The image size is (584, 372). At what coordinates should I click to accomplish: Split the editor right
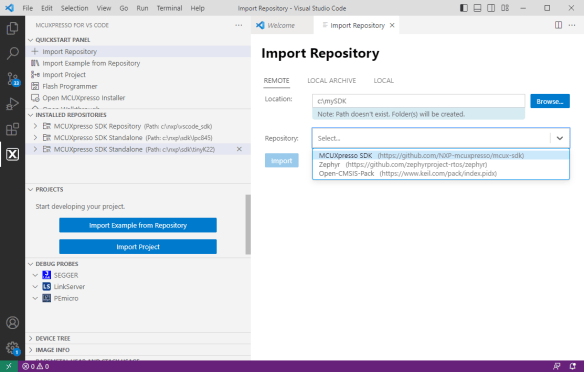click(x=558, y=25)
